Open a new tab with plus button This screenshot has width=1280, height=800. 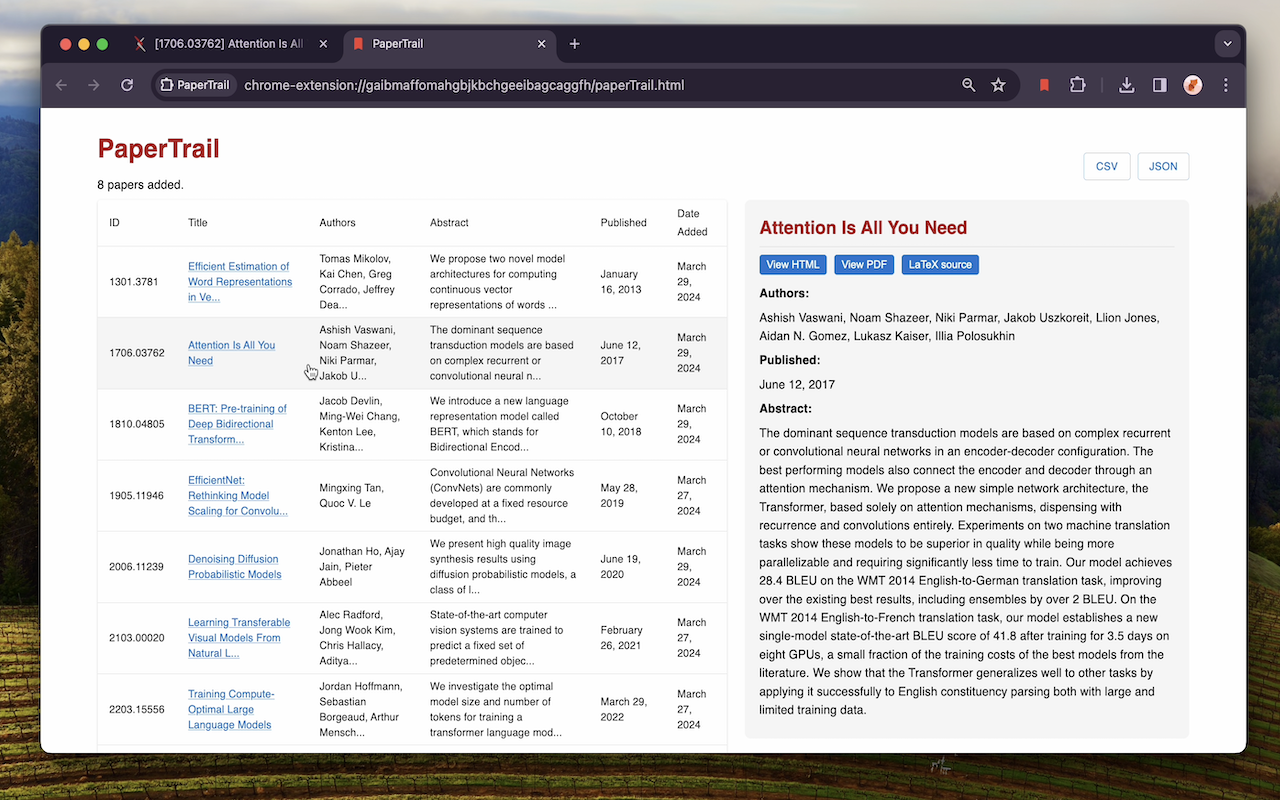coord(574,44)
